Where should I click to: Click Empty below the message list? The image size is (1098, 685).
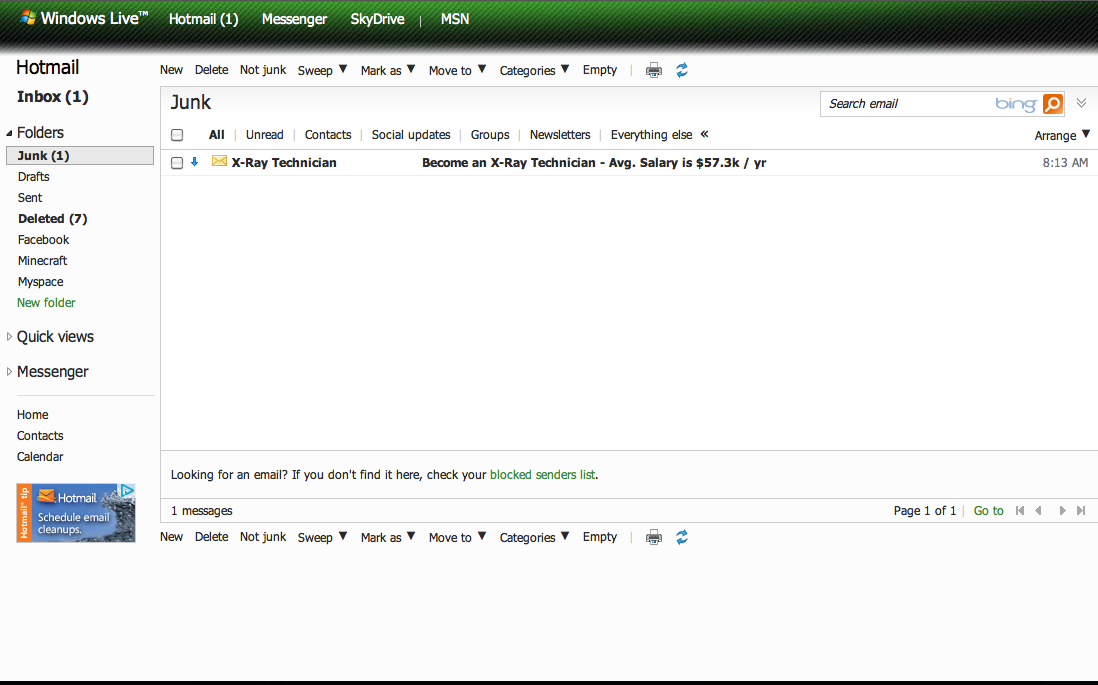pos(600,537)
